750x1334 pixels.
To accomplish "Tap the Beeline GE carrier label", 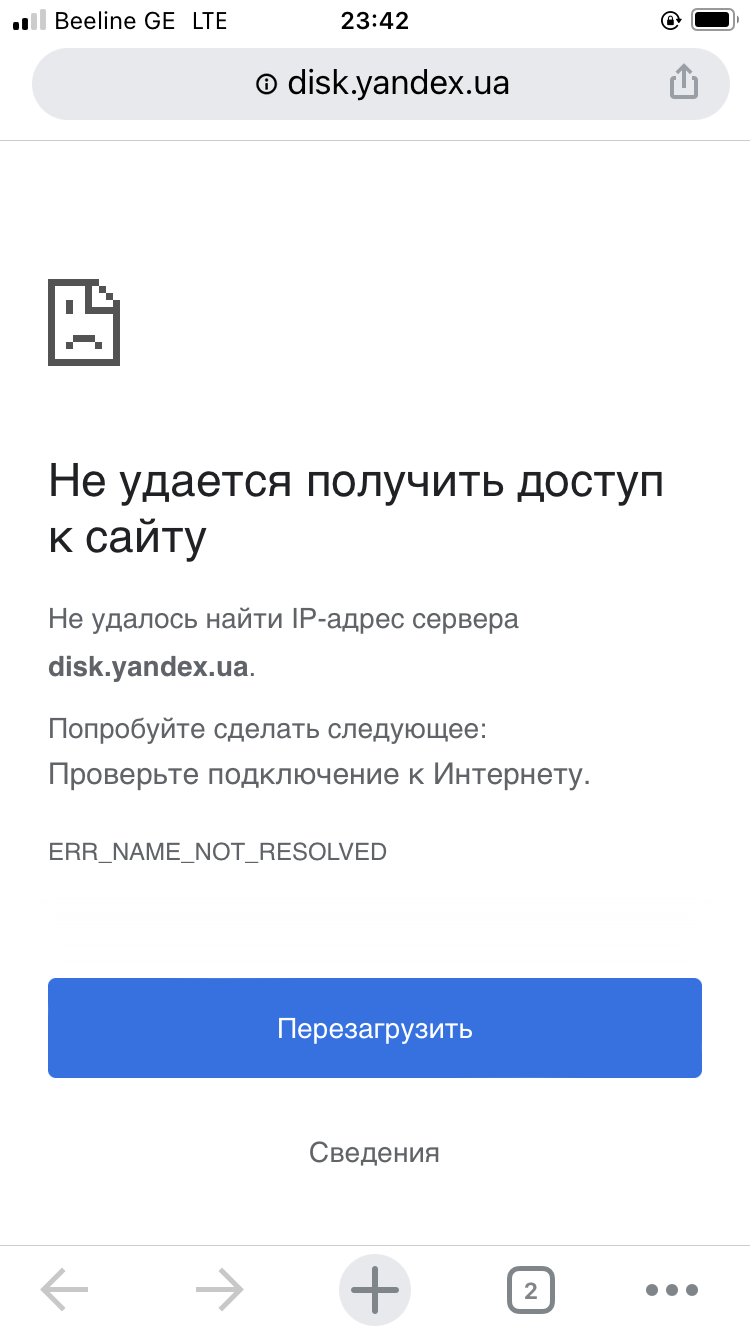I will click(x=115, y=20).
